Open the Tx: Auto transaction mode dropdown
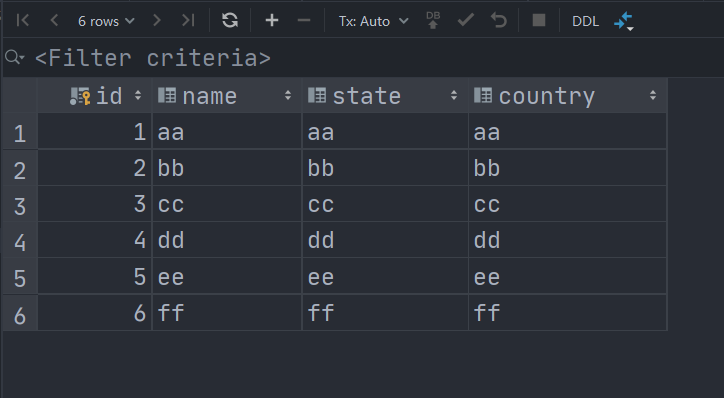Image resolution: width=724 pixels, height=398 pixels. pos(373,21)
